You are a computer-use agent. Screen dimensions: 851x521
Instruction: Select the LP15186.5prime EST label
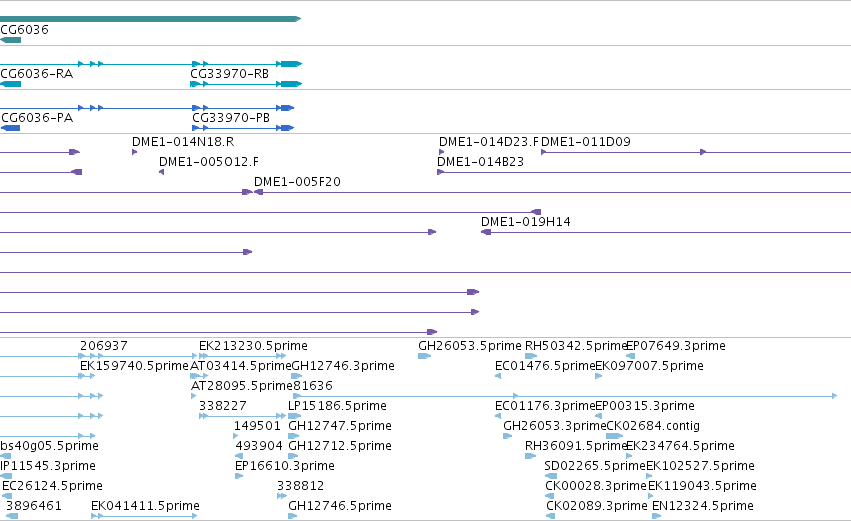[x=337, y=406]
